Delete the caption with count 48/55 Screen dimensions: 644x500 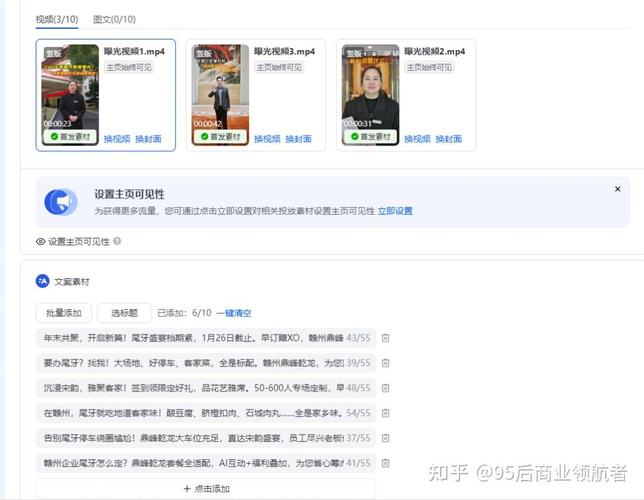coord(385,388)
